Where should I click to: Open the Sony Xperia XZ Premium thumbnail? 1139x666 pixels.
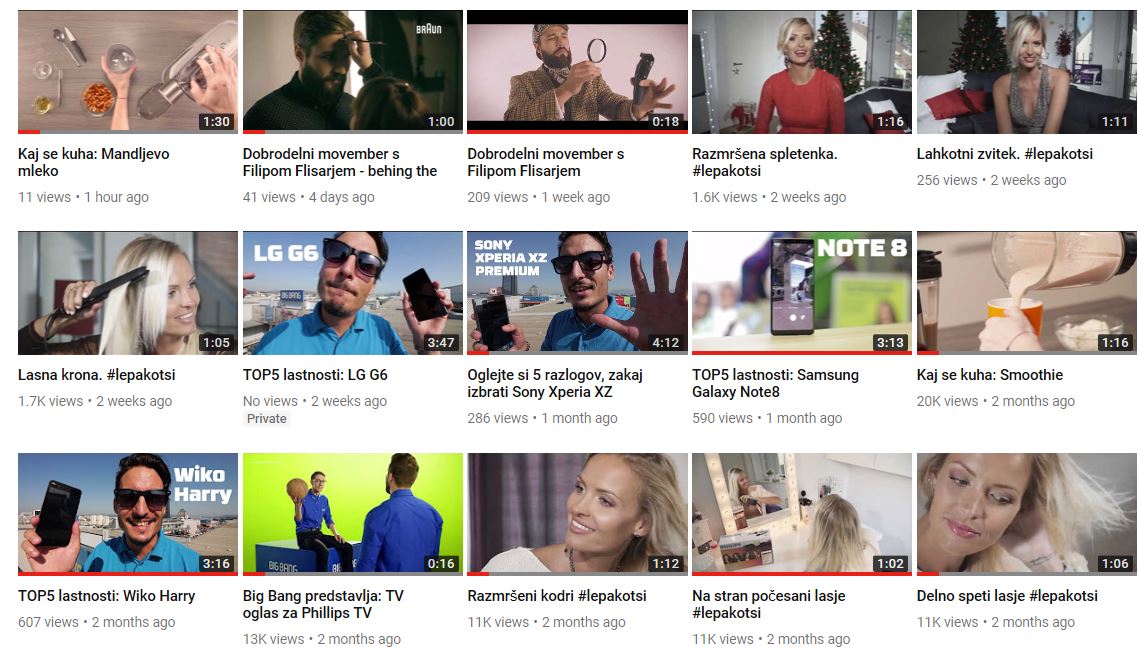point(577,293)
